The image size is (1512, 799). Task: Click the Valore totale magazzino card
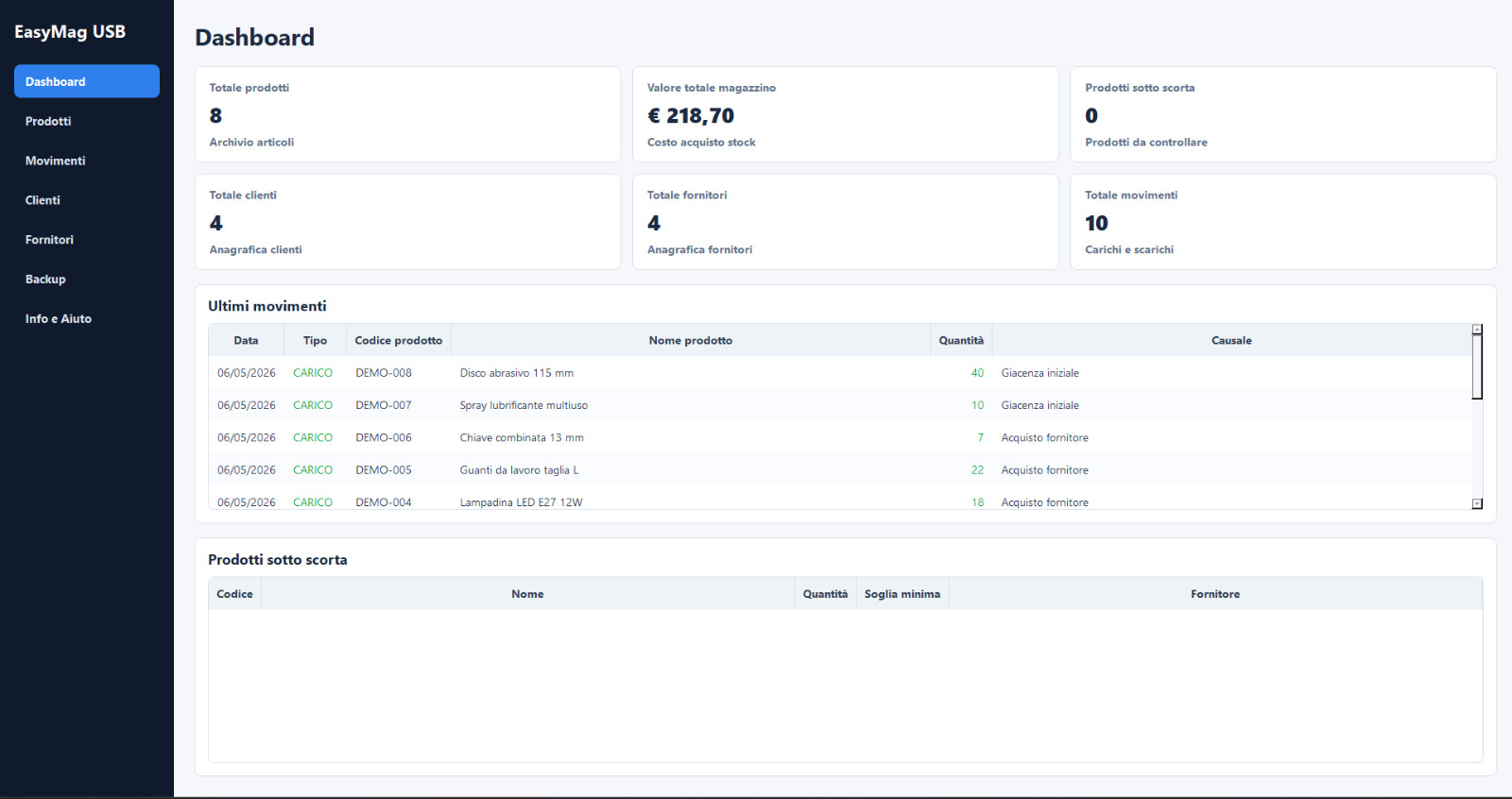pyautogui.click(x=846, y=114)
